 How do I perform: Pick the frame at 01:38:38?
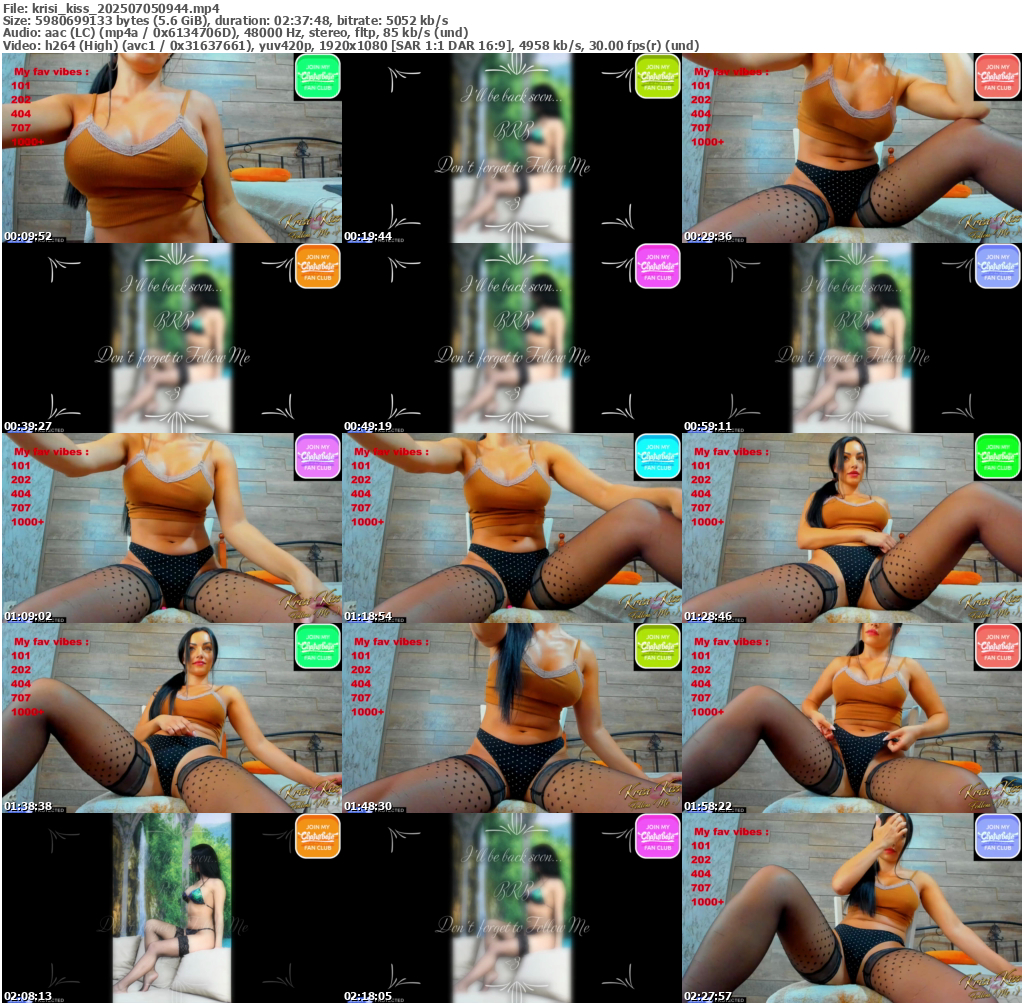click(172, 718)
